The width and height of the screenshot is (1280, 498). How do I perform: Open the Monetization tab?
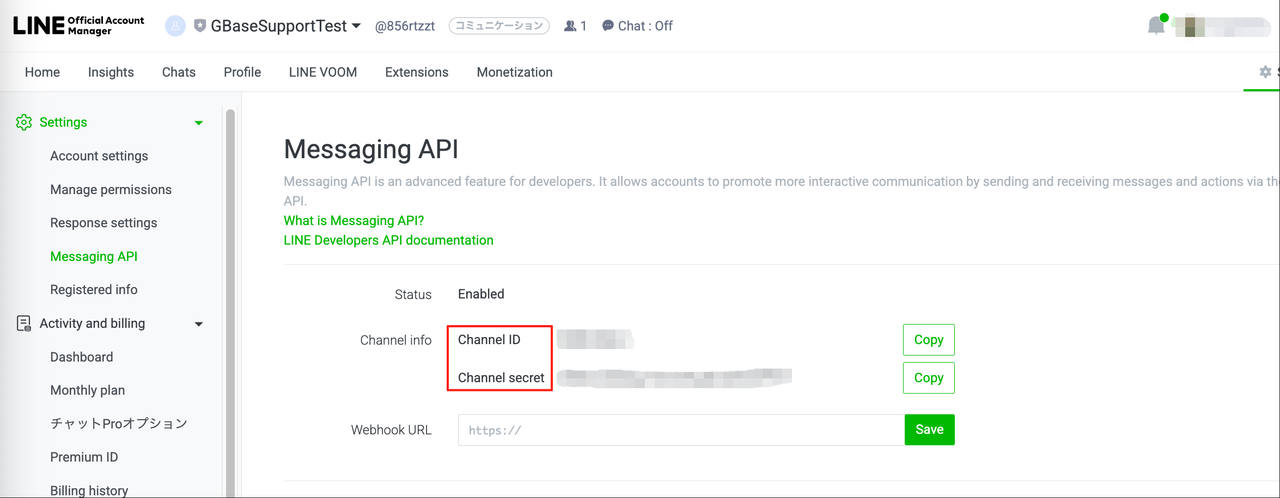click(515, 72)
